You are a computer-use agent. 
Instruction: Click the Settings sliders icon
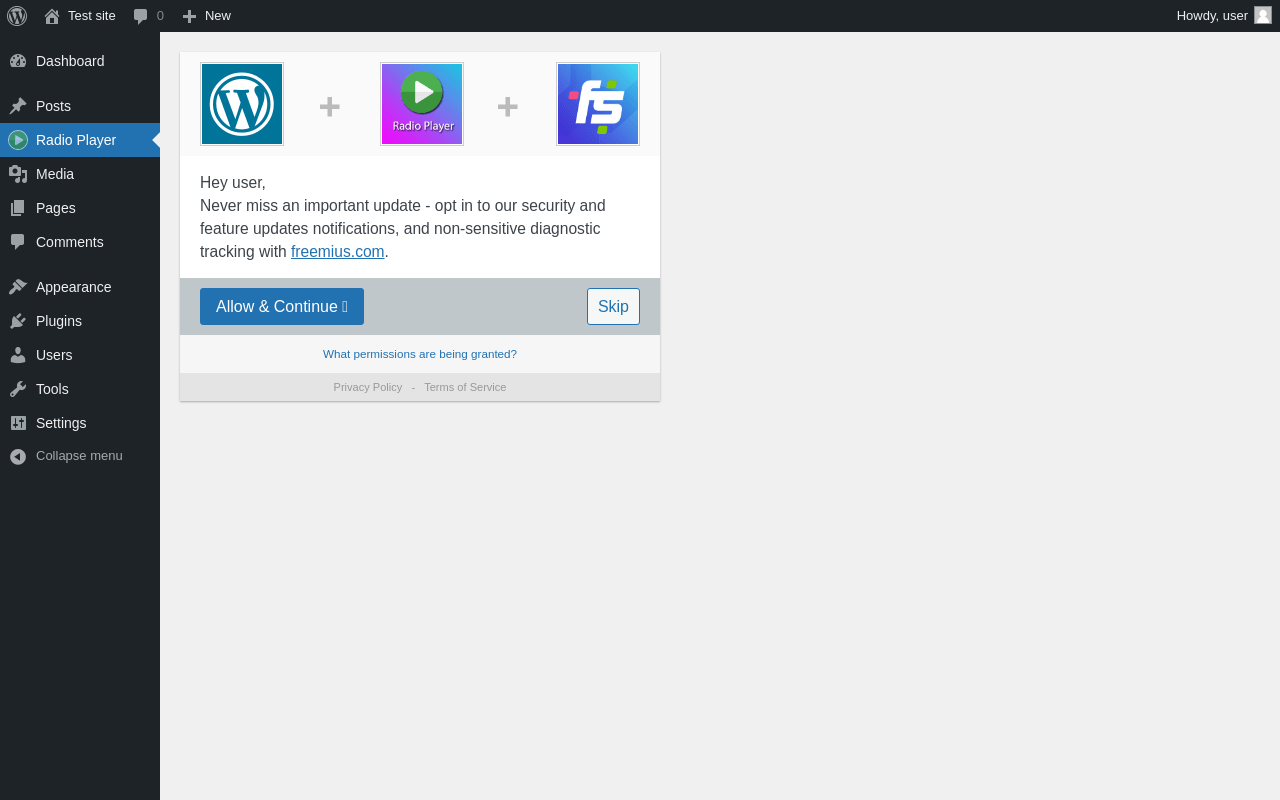coord(18,423)
